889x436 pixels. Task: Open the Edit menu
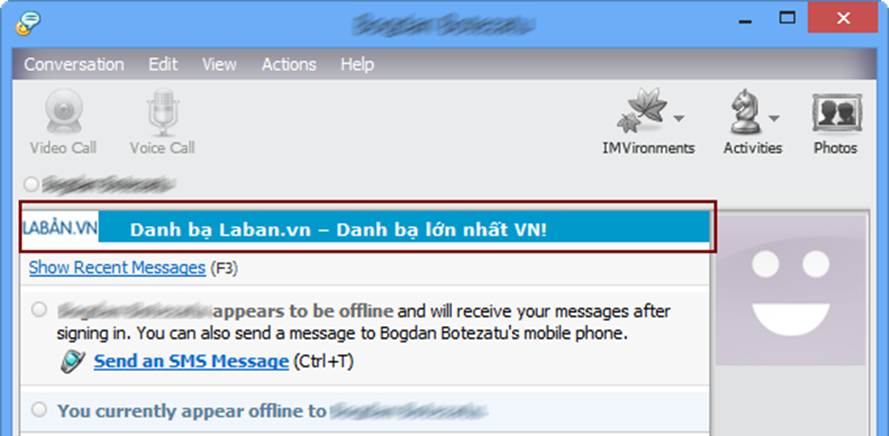163,65
